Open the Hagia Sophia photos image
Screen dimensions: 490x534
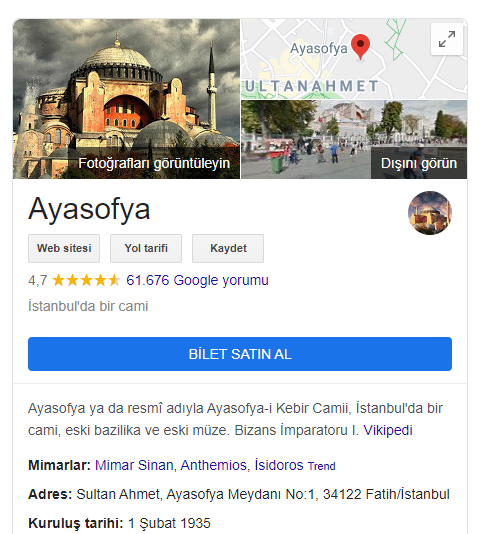(x=126, y=99)
